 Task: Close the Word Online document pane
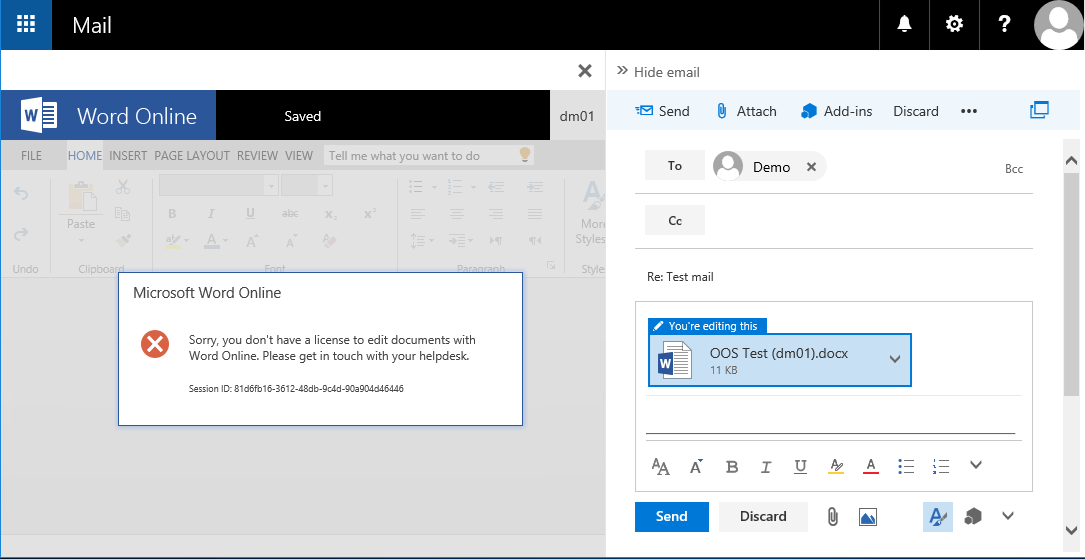coord(585,71)
